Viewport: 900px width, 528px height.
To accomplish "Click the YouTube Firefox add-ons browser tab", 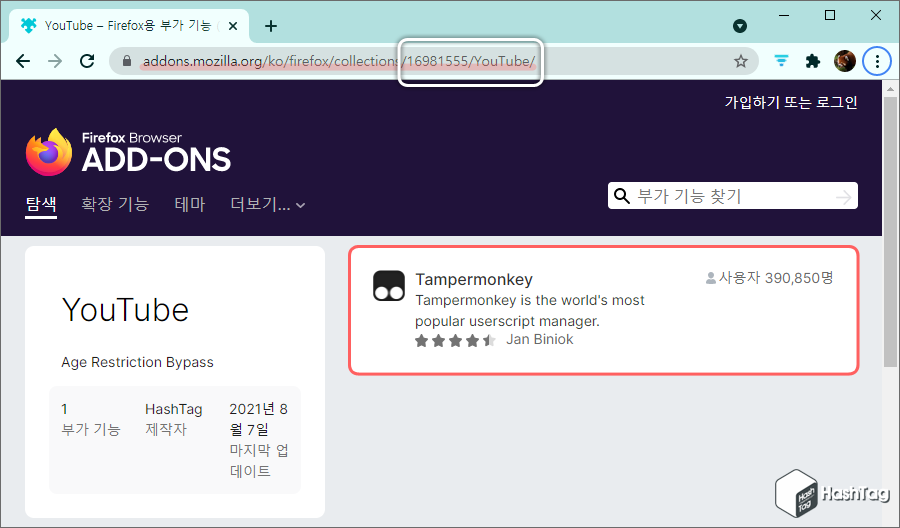I will [x=129, y=26].
